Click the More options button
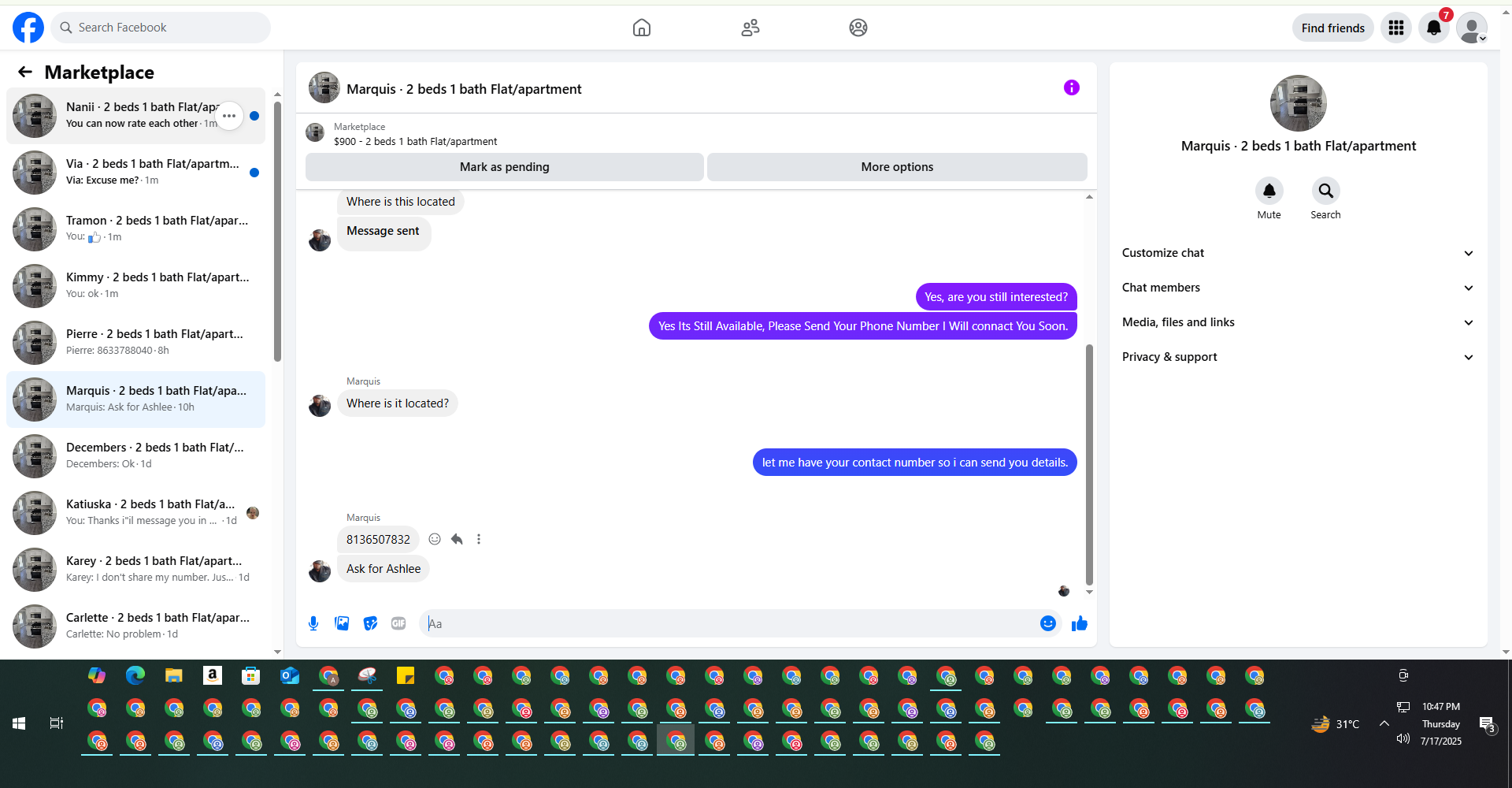Image resolution: width=1512 pixels, height=788 pixels. tap(897, 167)
